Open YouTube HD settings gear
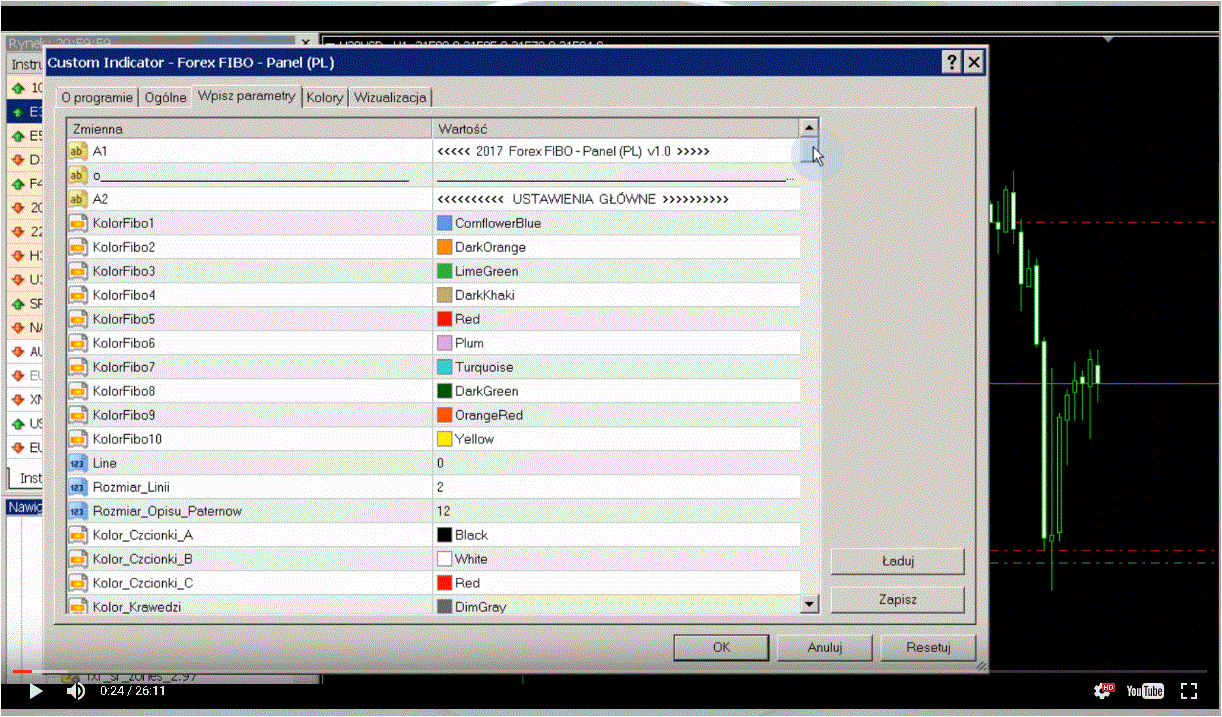1222x717 pixels. (x=1104, y=690)
